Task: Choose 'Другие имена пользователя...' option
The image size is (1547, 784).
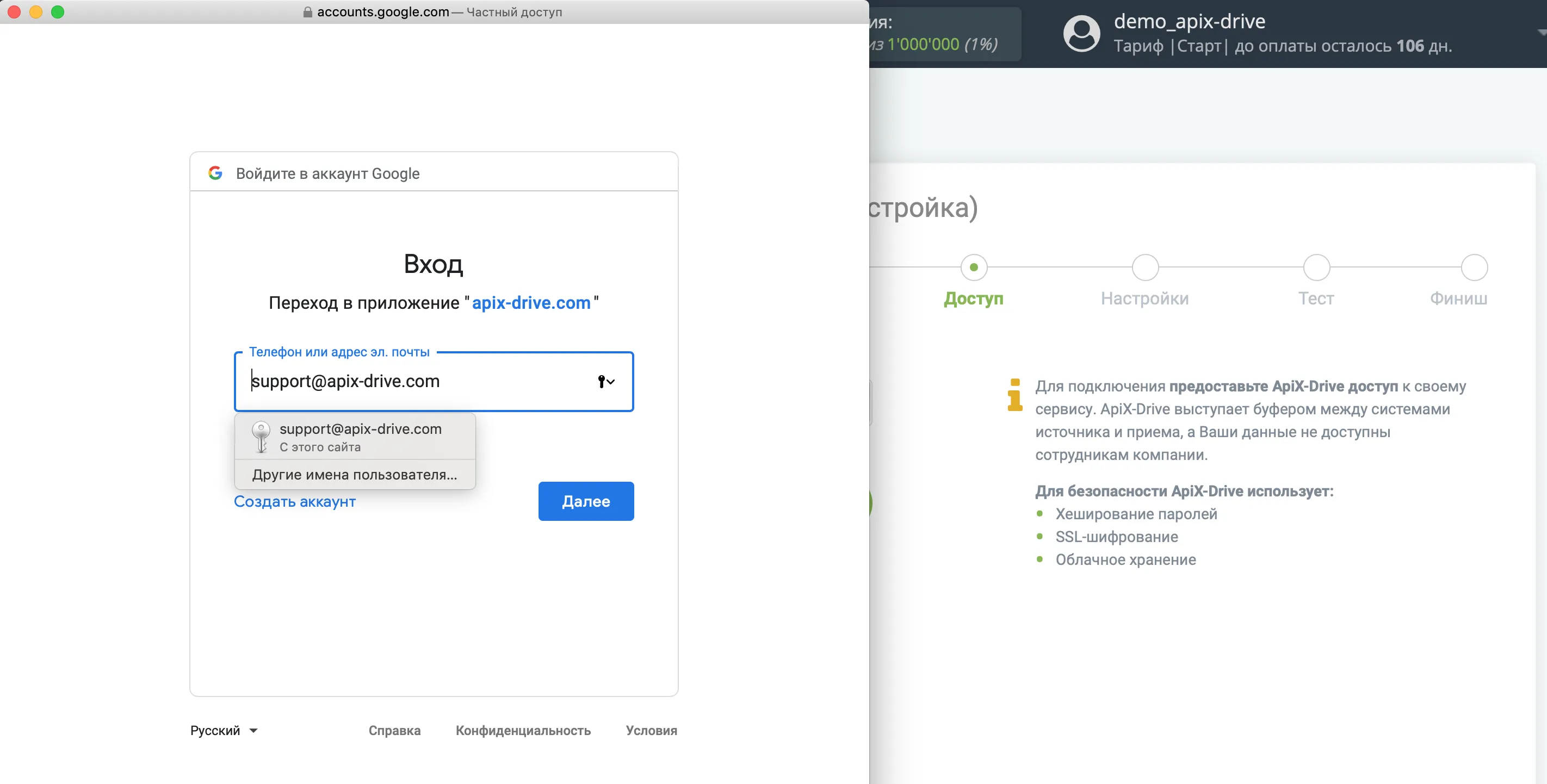Action: click(x=355, y=475)
